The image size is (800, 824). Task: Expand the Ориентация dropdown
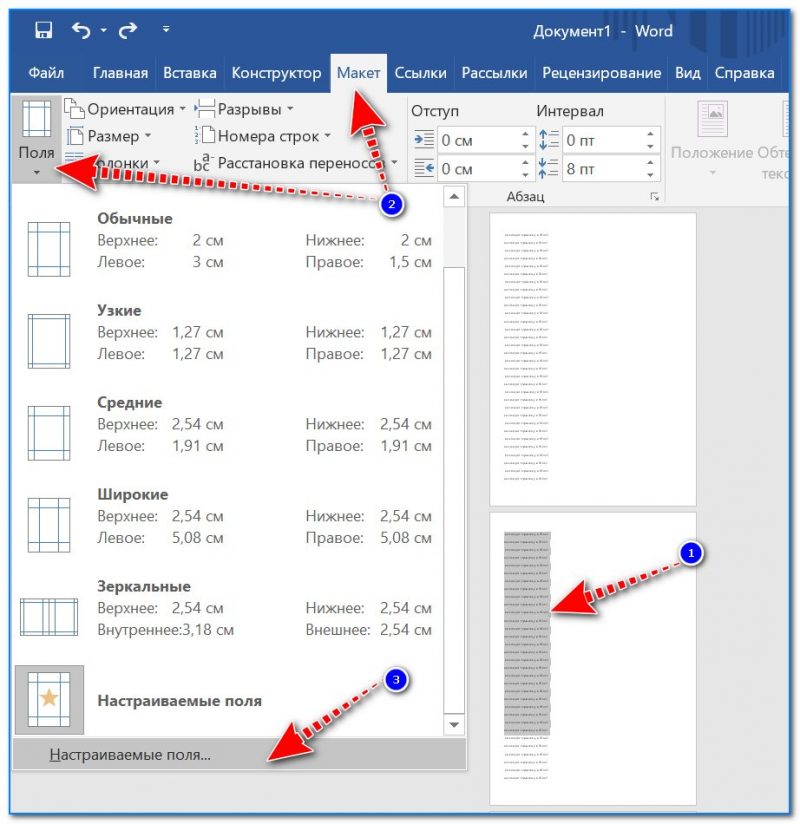125,109
